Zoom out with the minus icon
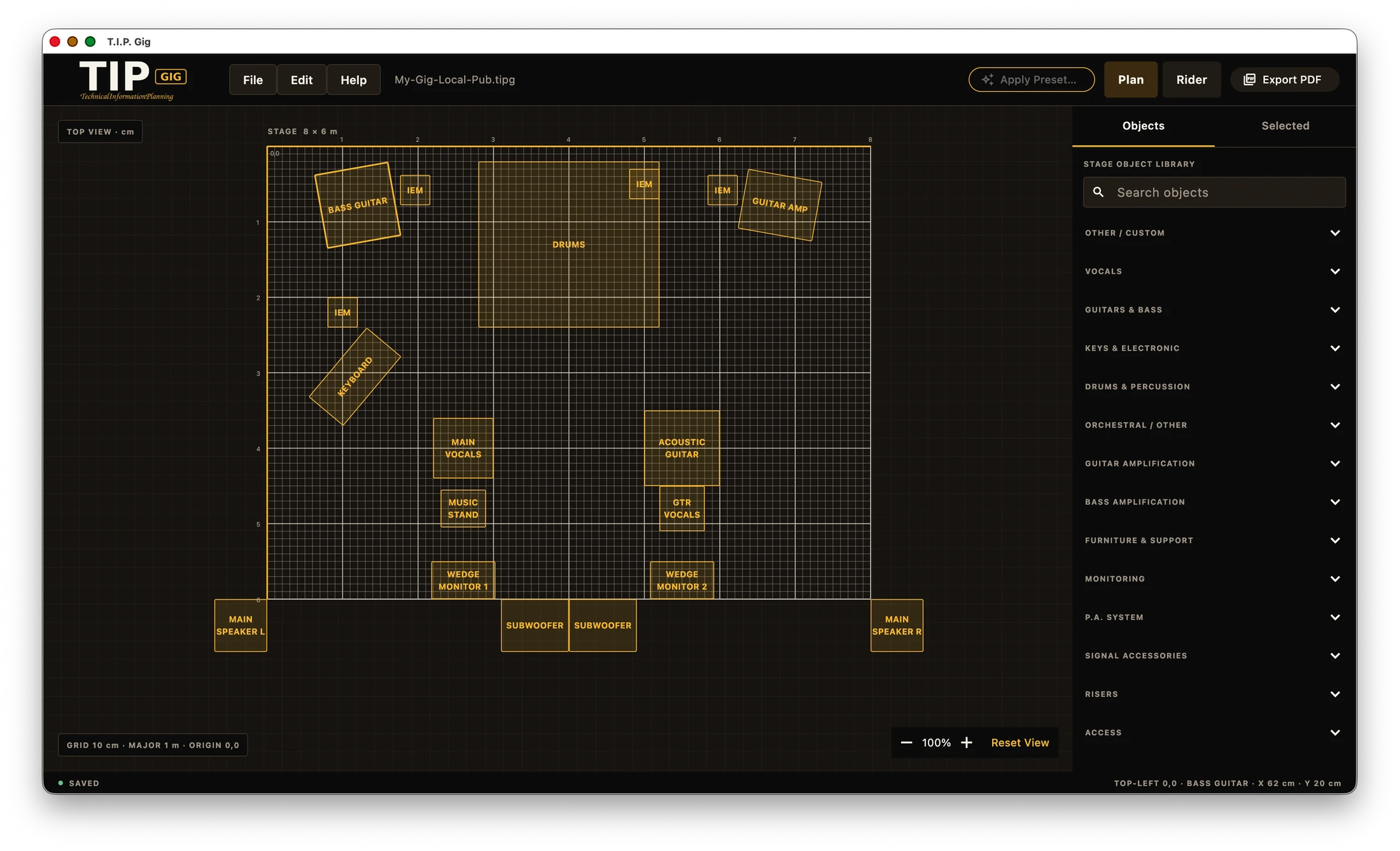This screenshot has height=851, width=1400. point(906,743)
